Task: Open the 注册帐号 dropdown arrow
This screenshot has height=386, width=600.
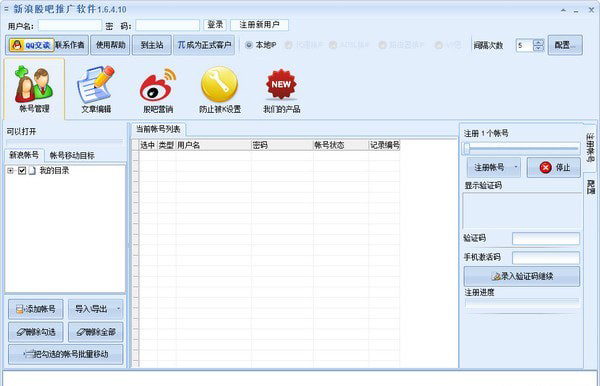Action: tap(515, 167)
